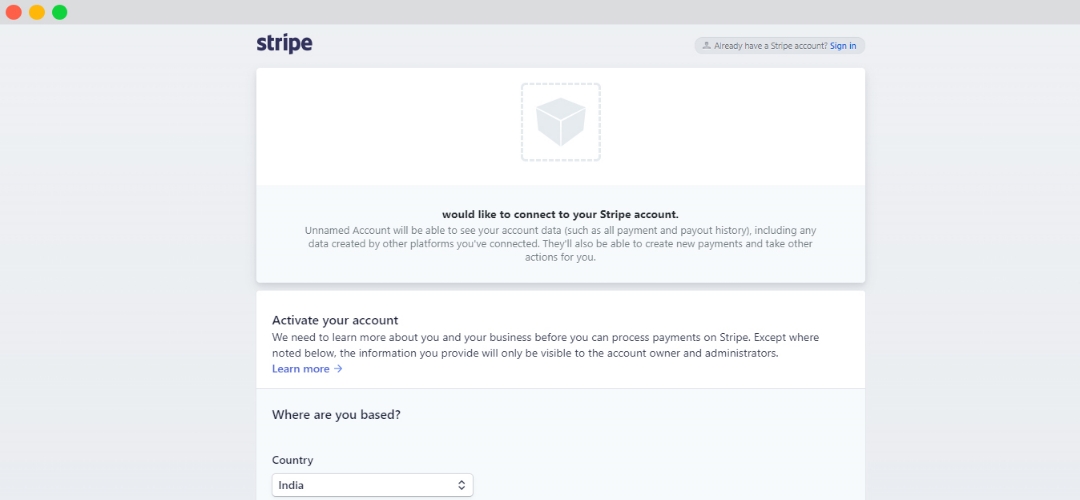Close the window with the red button

point(14,12)
